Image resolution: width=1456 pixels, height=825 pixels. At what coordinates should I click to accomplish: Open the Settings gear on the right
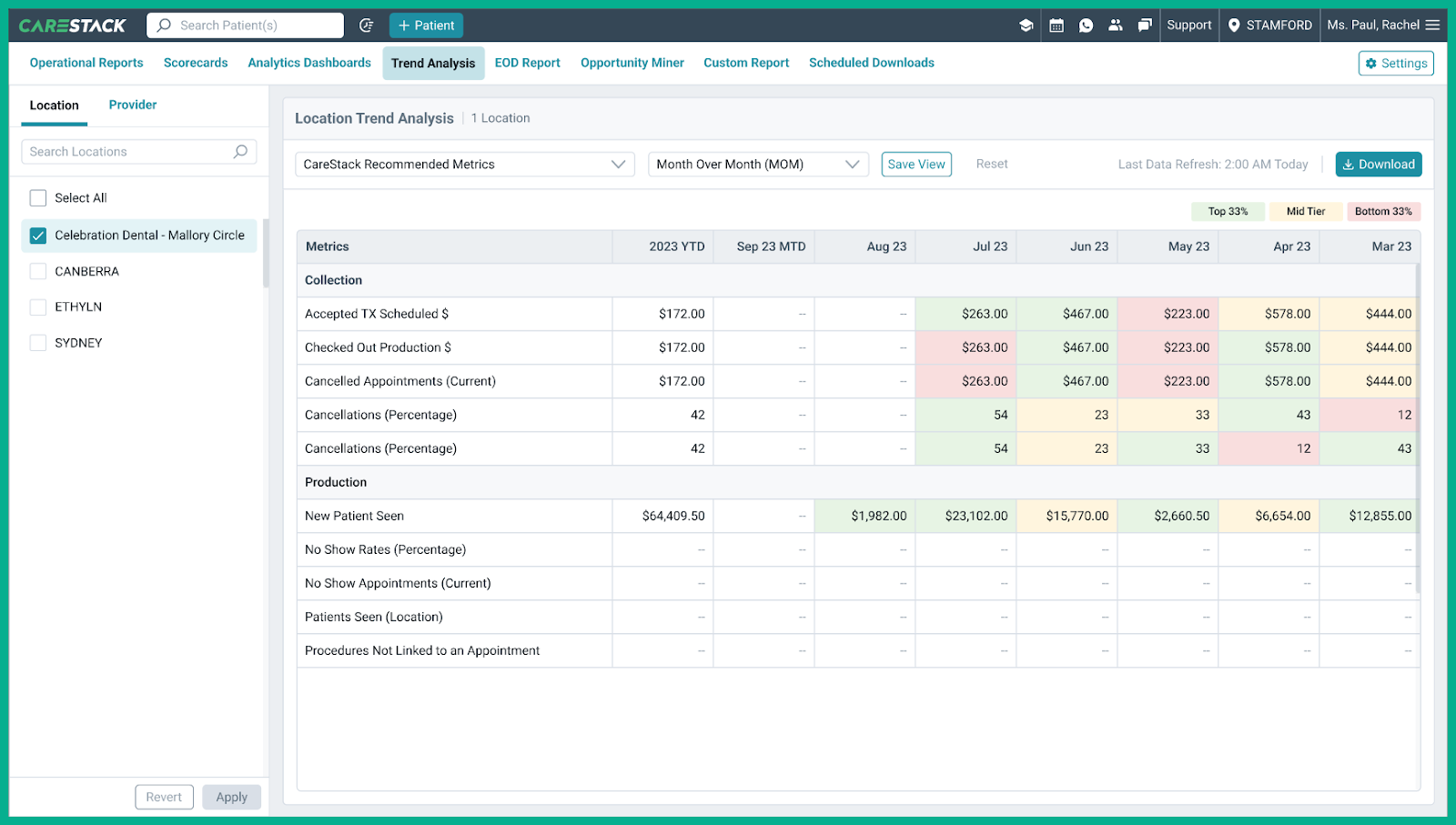click(x=1395, y=63)
